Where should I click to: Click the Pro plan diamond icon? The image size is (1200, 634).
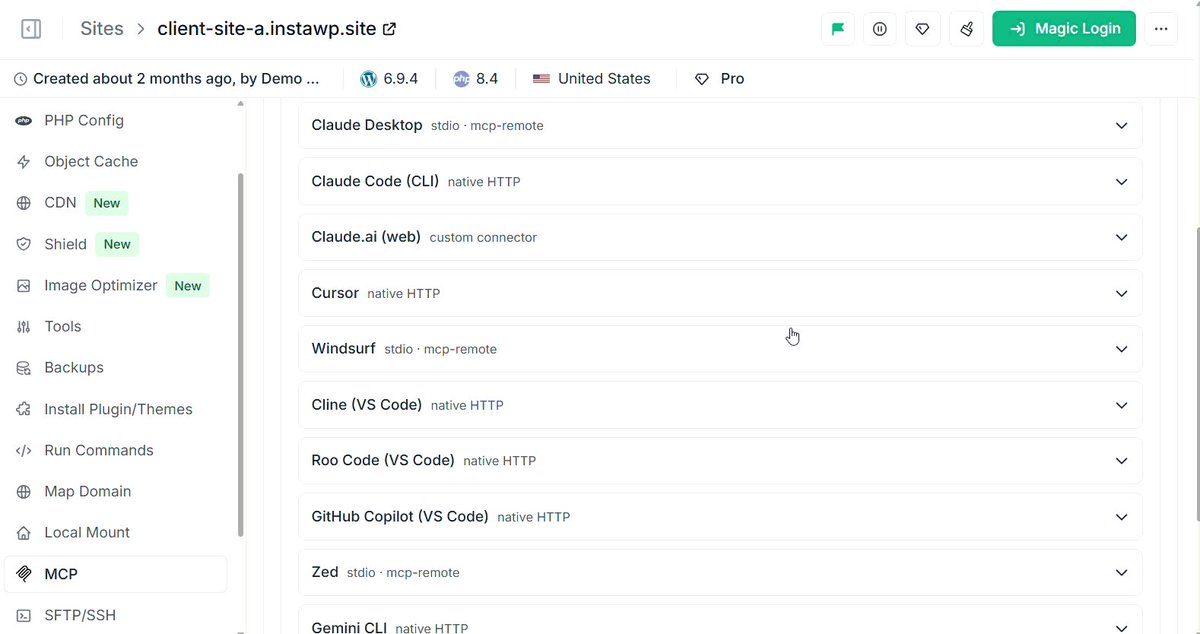[702, 78]
